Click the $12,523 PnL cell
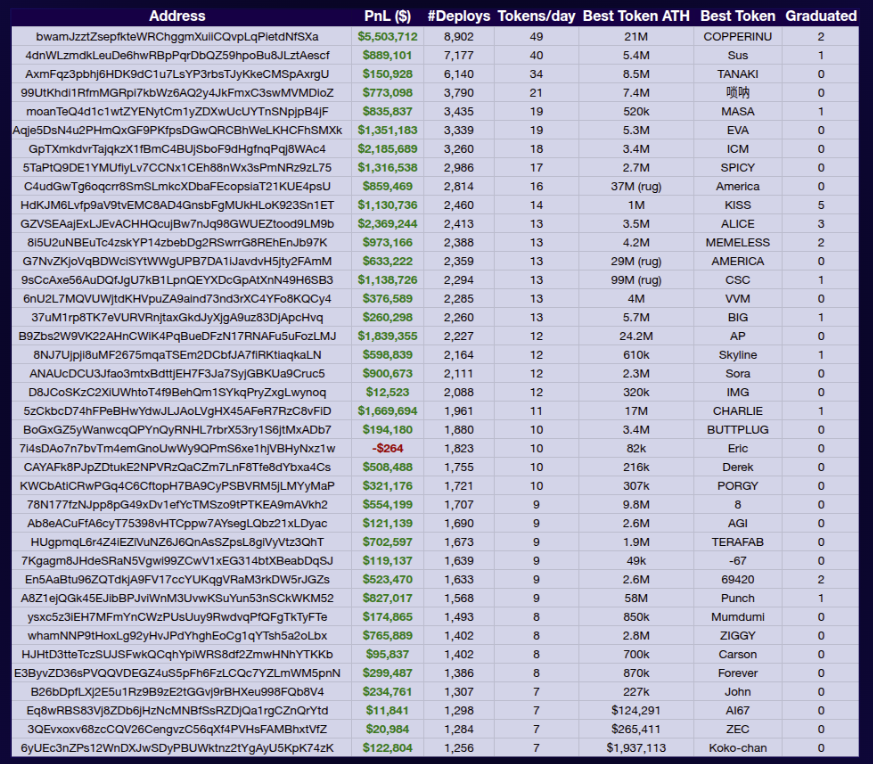The width and height of the screenshot is (873, 764). tap(388, 393)
